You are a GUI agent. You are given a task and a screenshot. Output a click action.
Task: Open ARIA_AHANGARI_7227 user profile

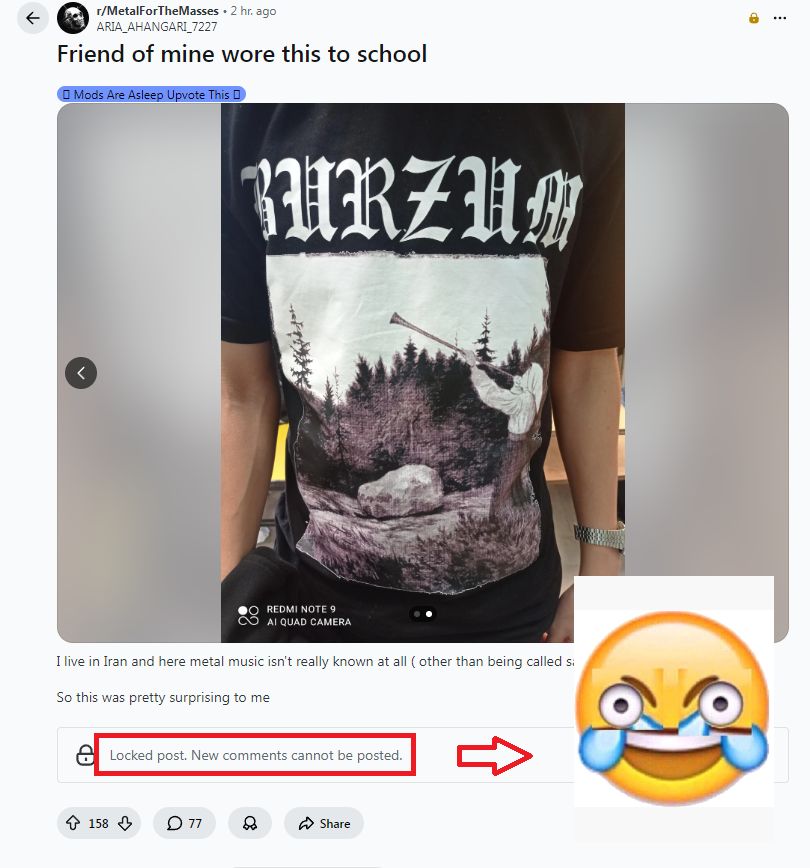pyautogui.click(x=157, y=27)
